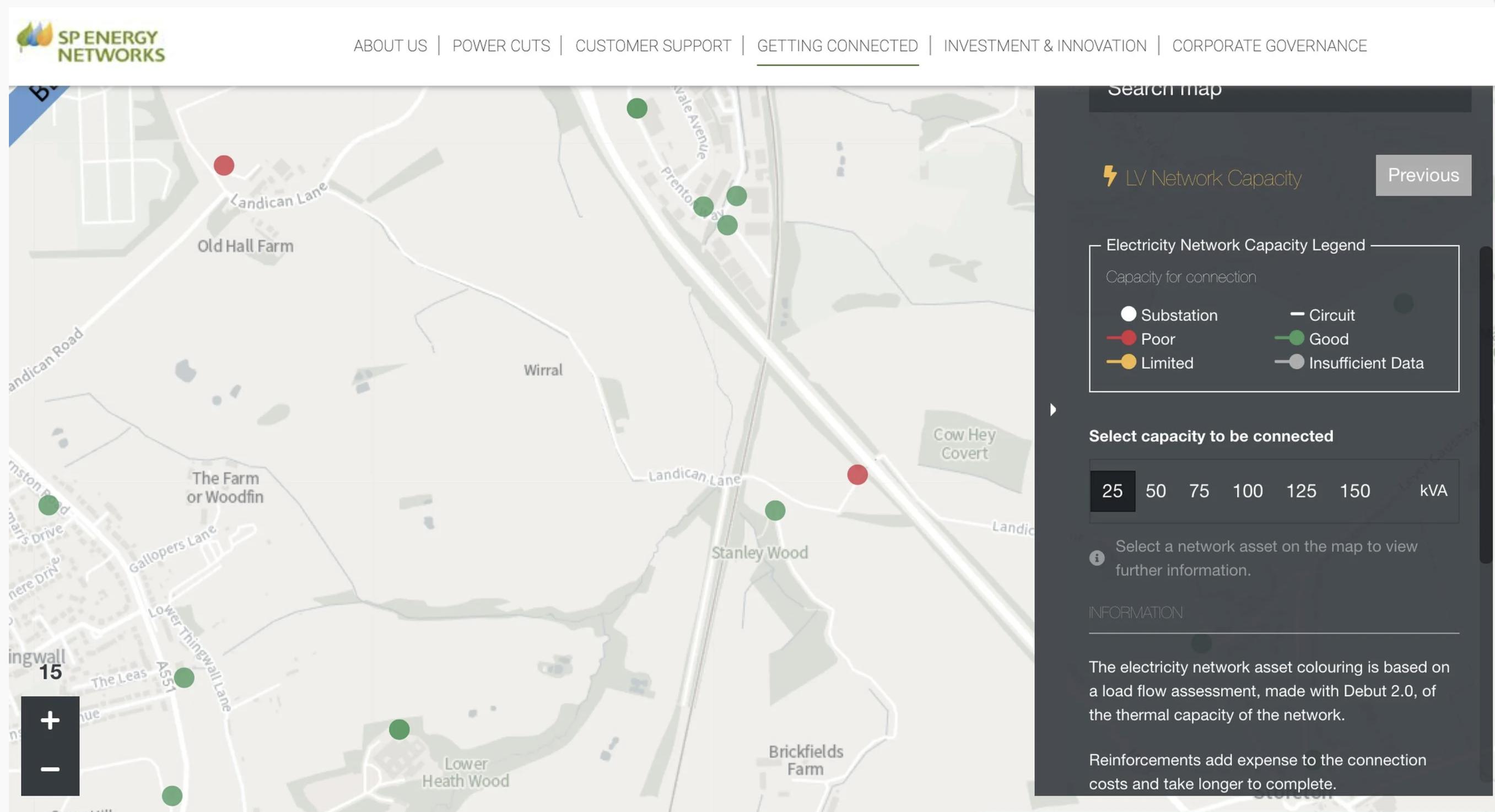The width and height of the screenshot is (1495, 812).
Task: Click the Insufficient Data grey legend marker
Action: click(1296, 362)
